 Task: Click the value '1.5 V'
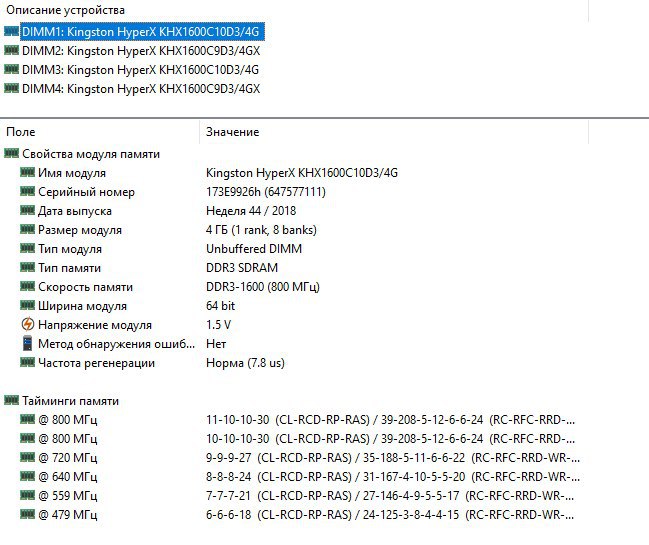coord(218,325)
